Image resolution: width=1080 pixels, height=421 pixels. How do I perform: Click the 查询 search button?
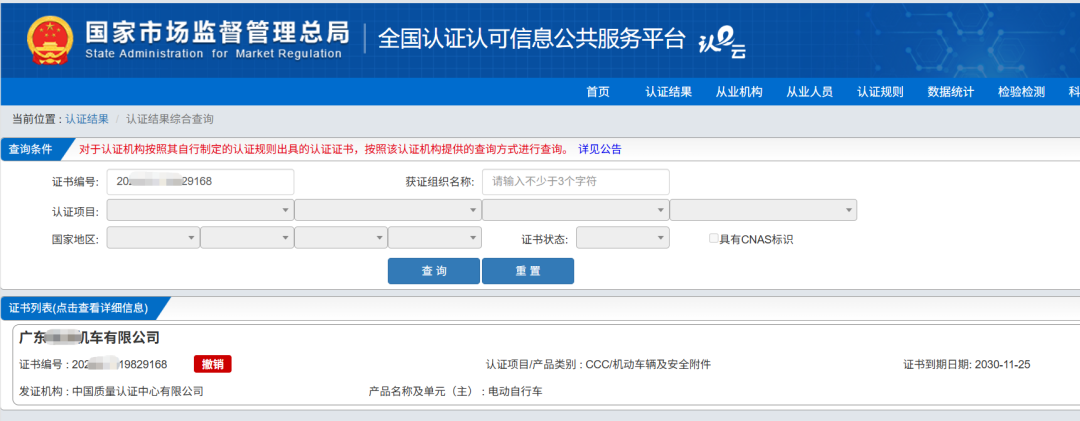434,271
